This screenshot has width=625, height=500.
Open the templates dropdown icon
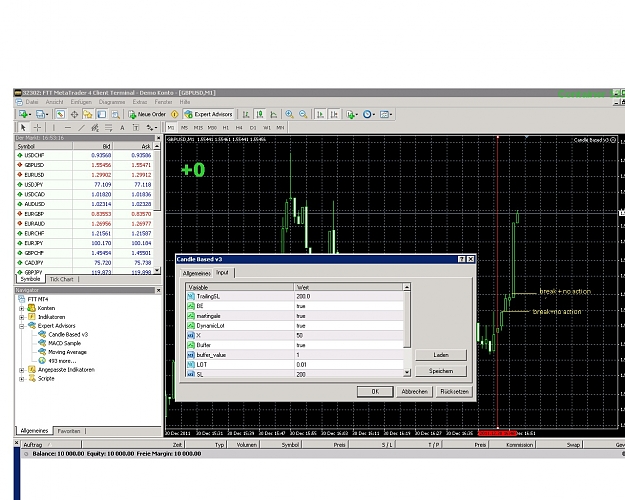385,114
